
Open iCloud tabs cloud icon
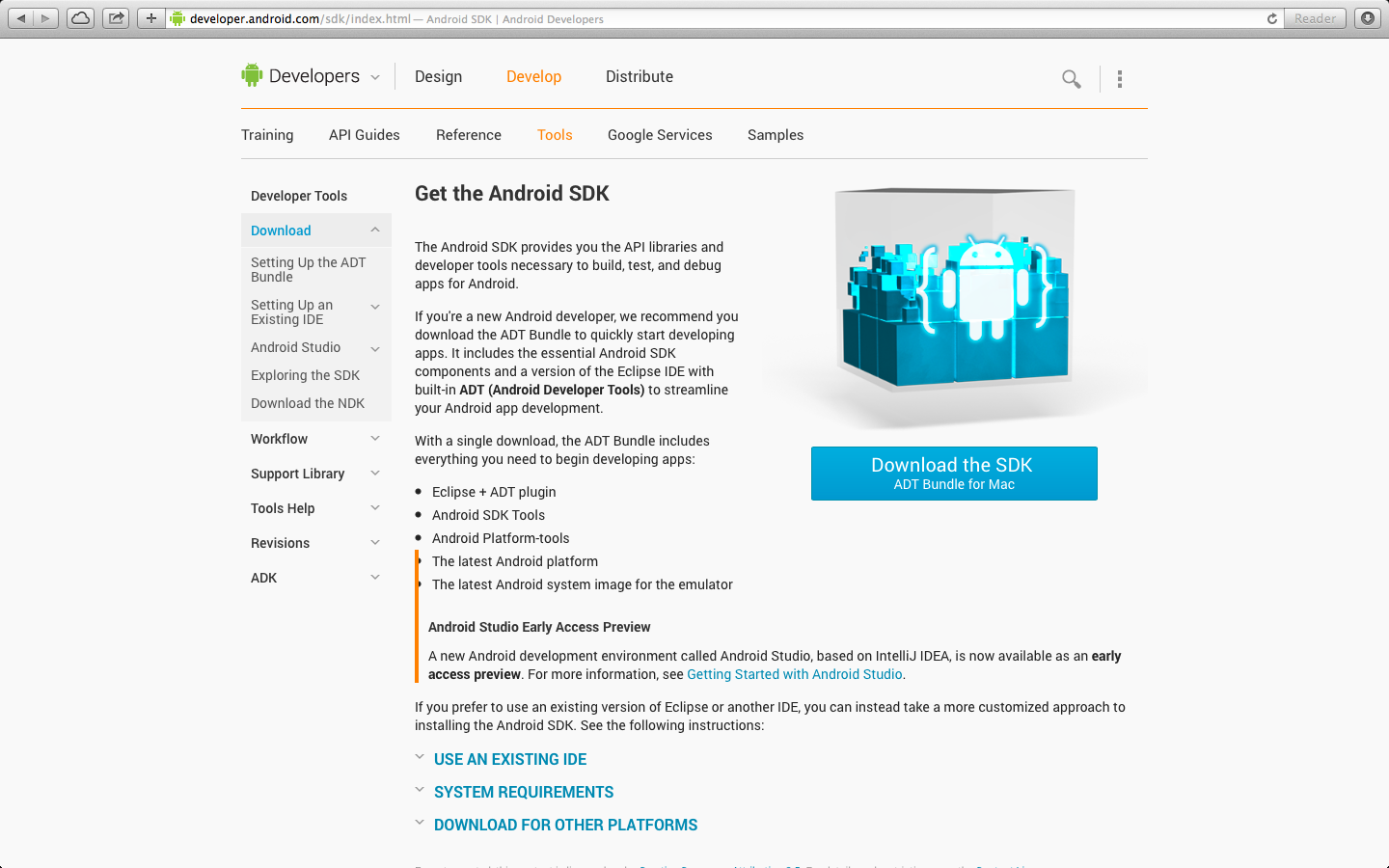tap(81, 18)
